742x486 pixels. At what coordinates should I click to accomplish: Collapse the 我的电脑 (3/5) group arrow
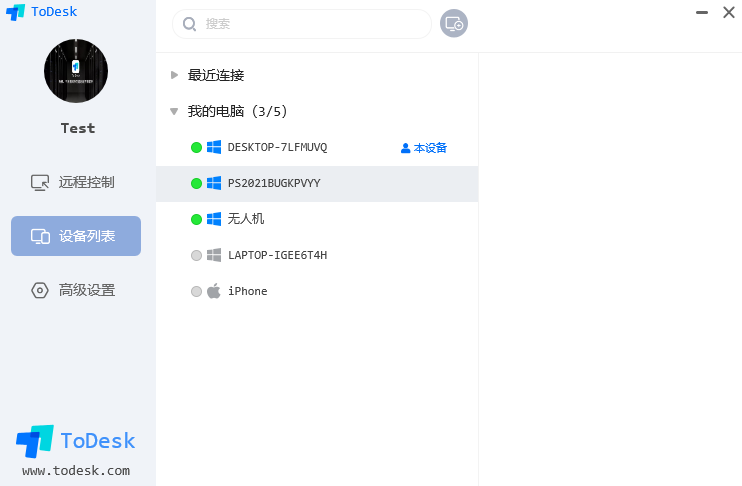pyautogui.click(x=174, y=112)
